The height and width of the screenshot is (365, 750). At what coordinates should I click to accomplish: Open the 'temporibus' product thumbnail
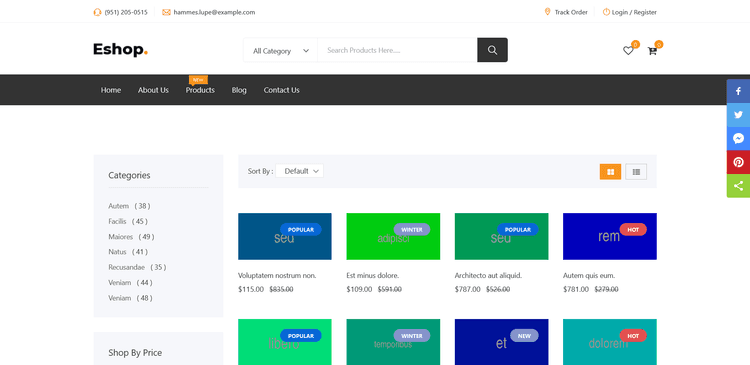393,342
